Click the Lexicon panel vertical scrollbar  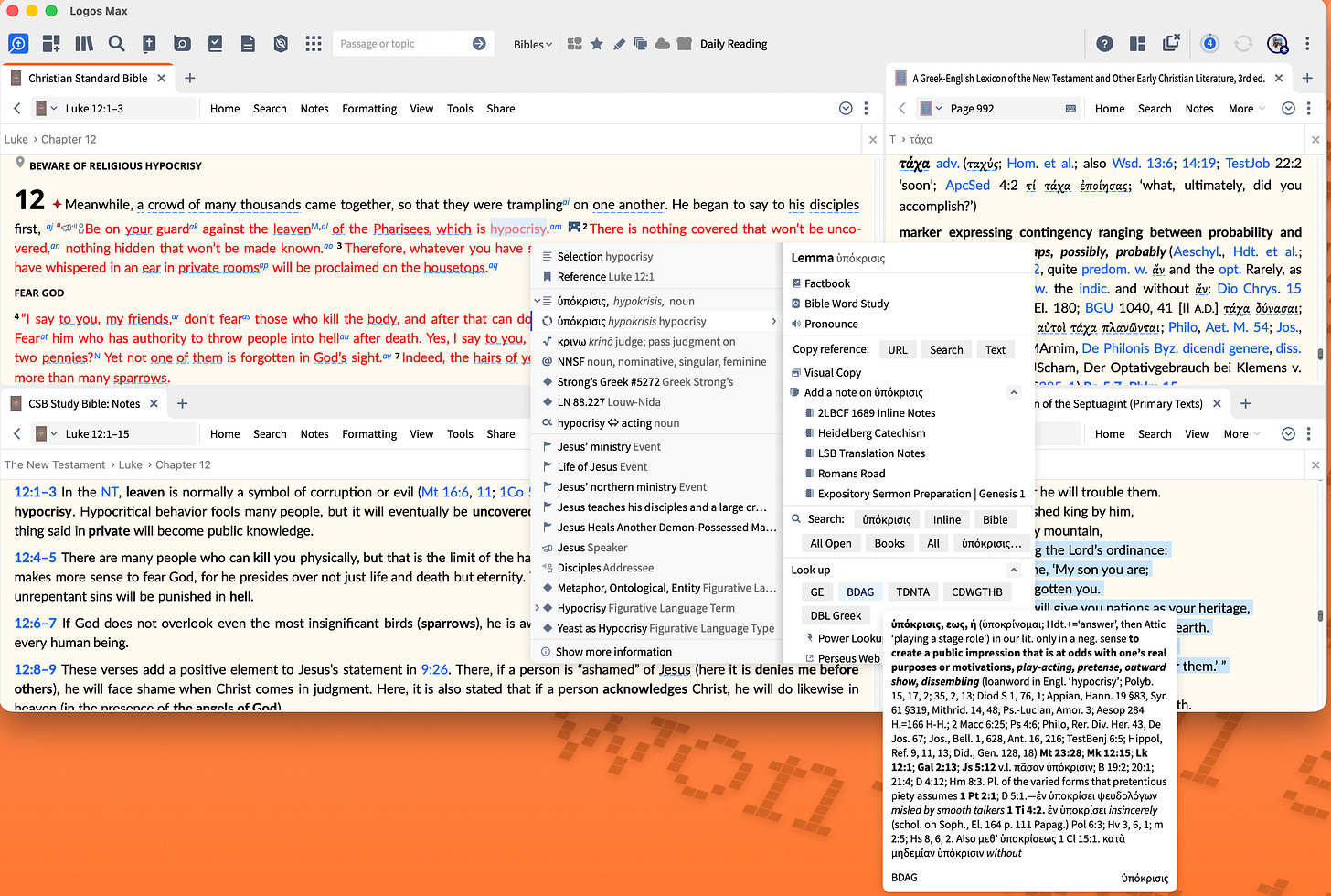pyautogui.click(x=1320, y=355)
